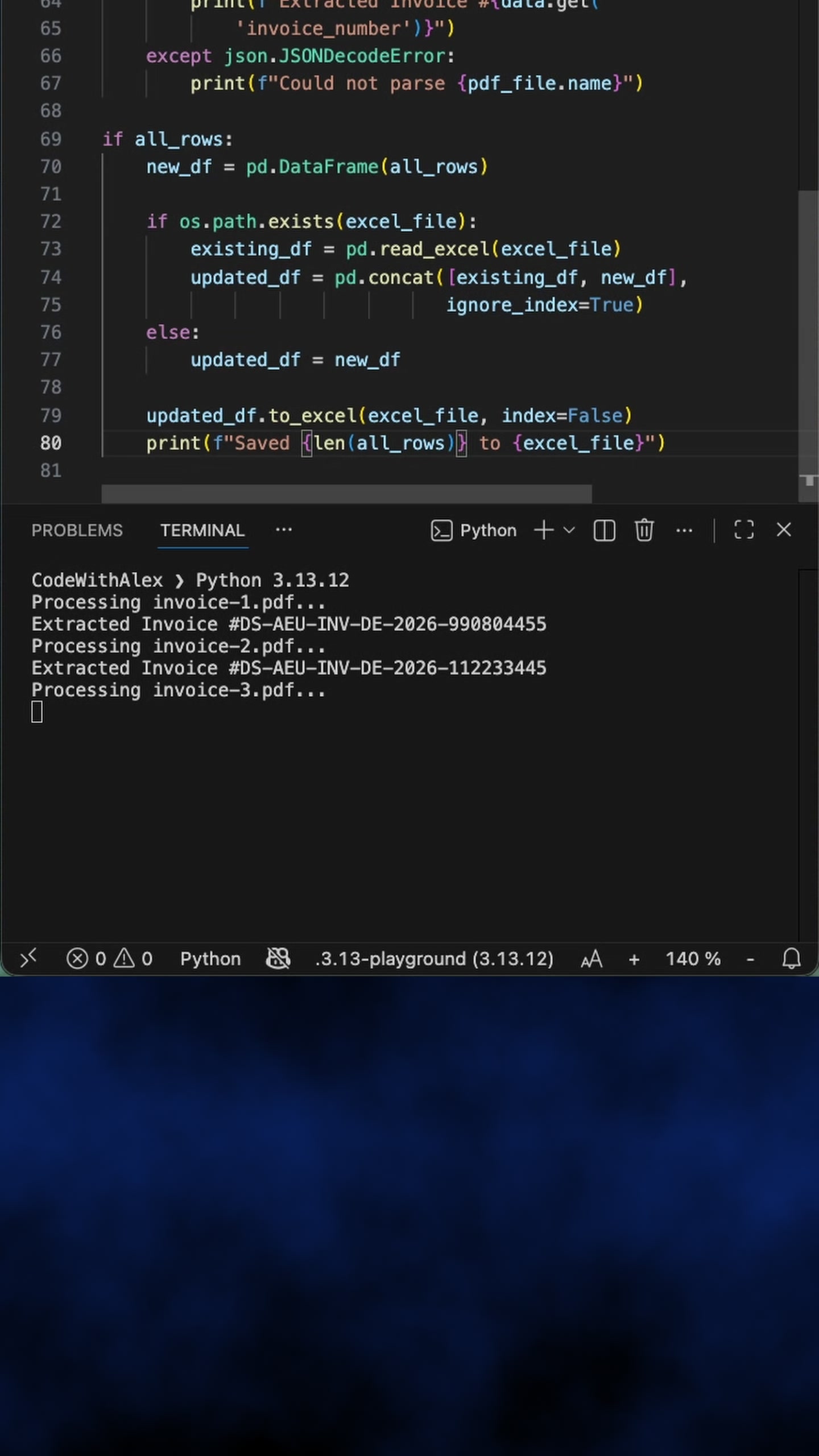The image size is (819, 1456).
Task: Click the editor horizontal scrollbar
Action: tap(346, 493)
